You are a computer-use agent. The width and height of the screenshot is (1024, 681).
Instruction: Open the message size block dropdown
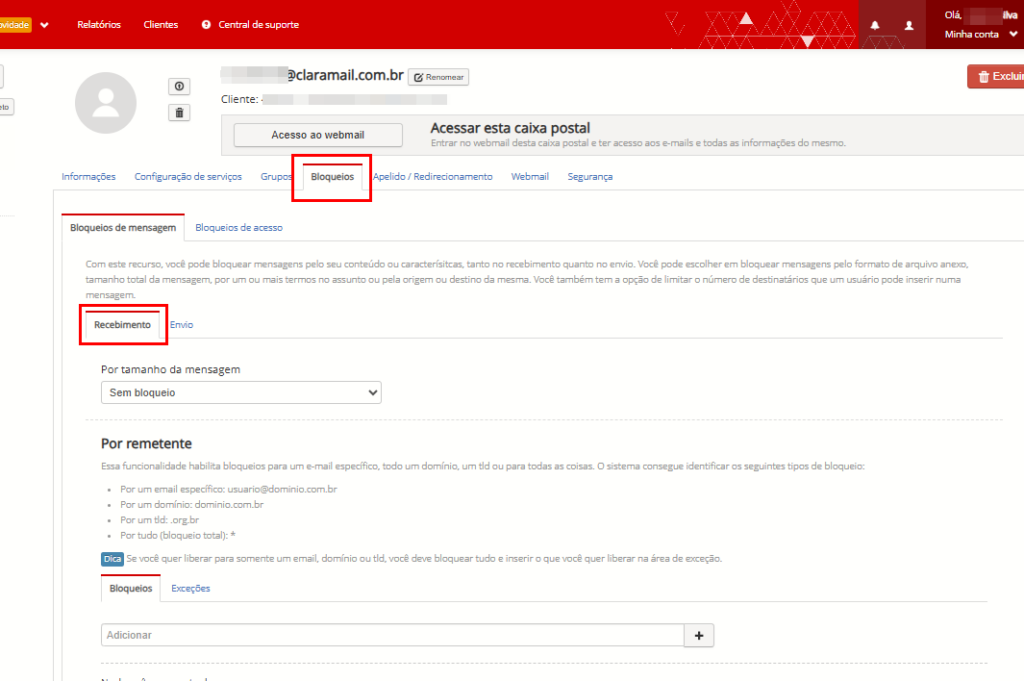coord(241,393)
